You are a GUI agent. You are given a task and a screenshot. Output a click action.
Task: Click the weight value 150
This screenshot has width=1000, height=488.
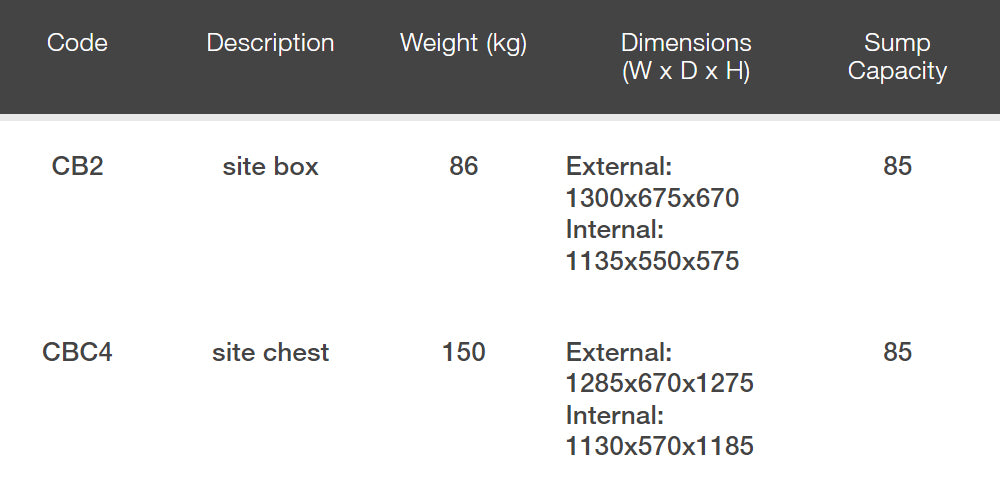(464, 352)
